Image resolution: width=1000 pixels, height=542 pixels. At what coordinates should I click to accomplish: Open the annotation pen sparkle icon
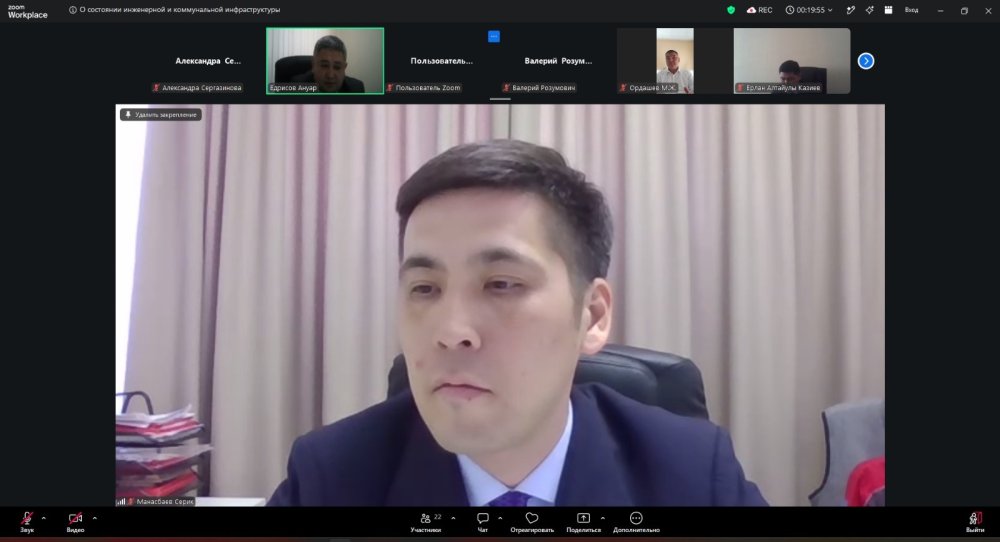tap(850, 10)
